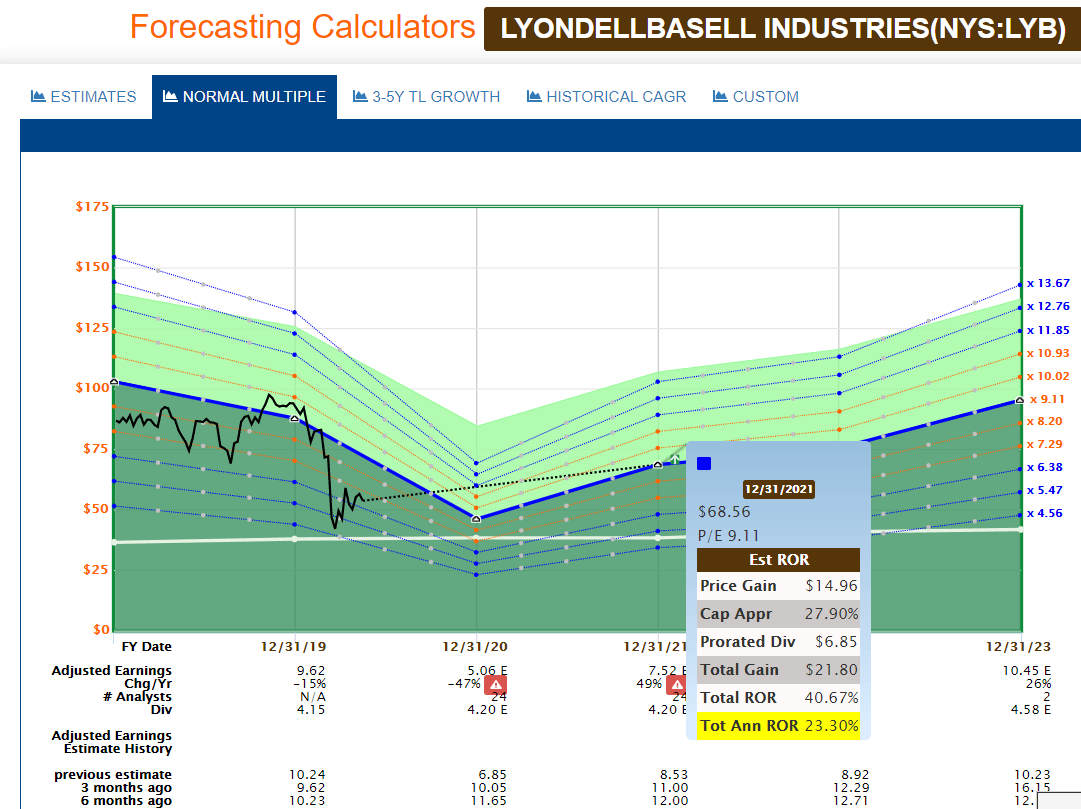Click the chart icon beside ESTIMATES
Screen dimensions: 1081x809
click(38, 96)
